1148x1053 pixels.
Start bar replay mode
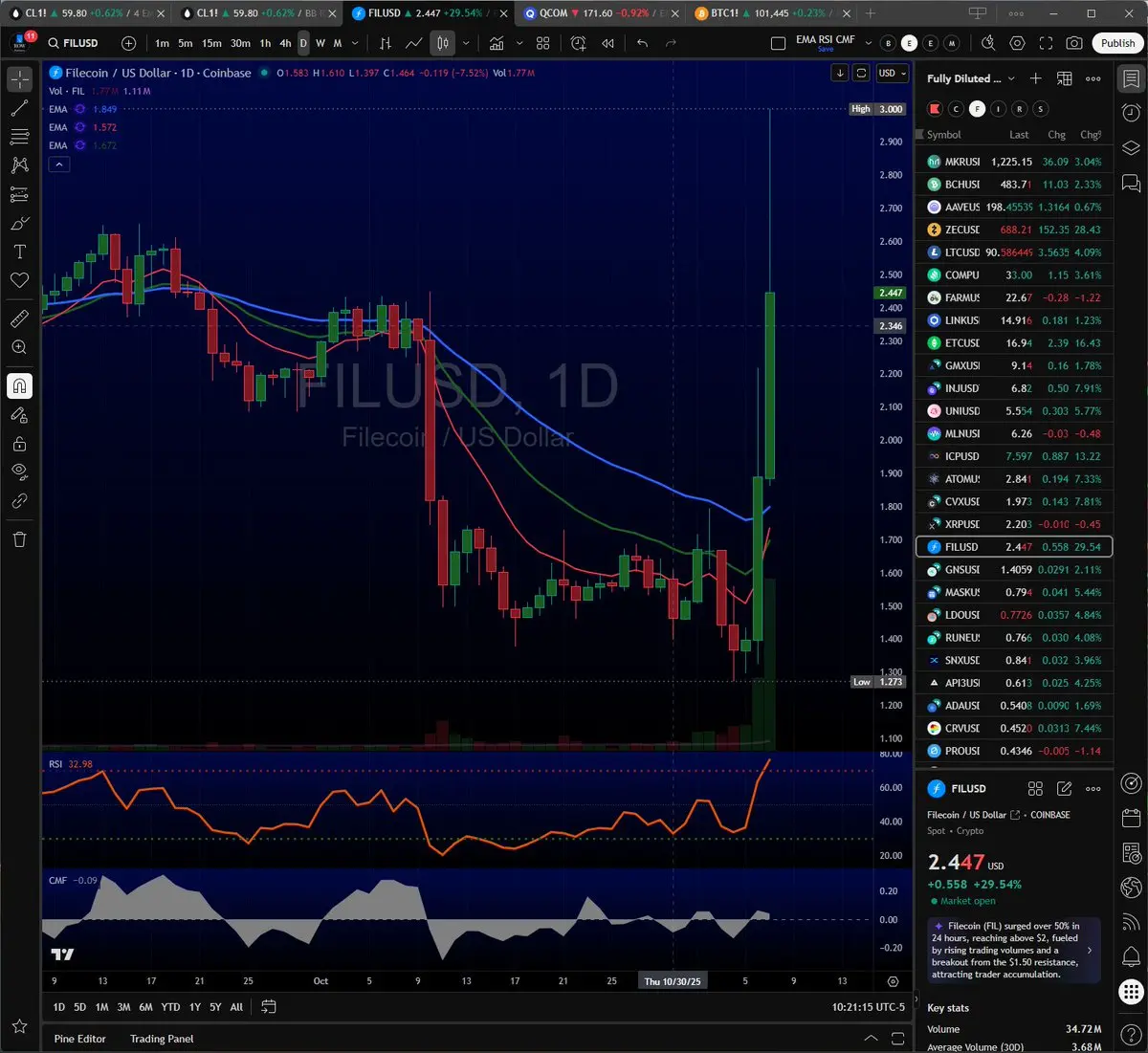pos(607,43)
